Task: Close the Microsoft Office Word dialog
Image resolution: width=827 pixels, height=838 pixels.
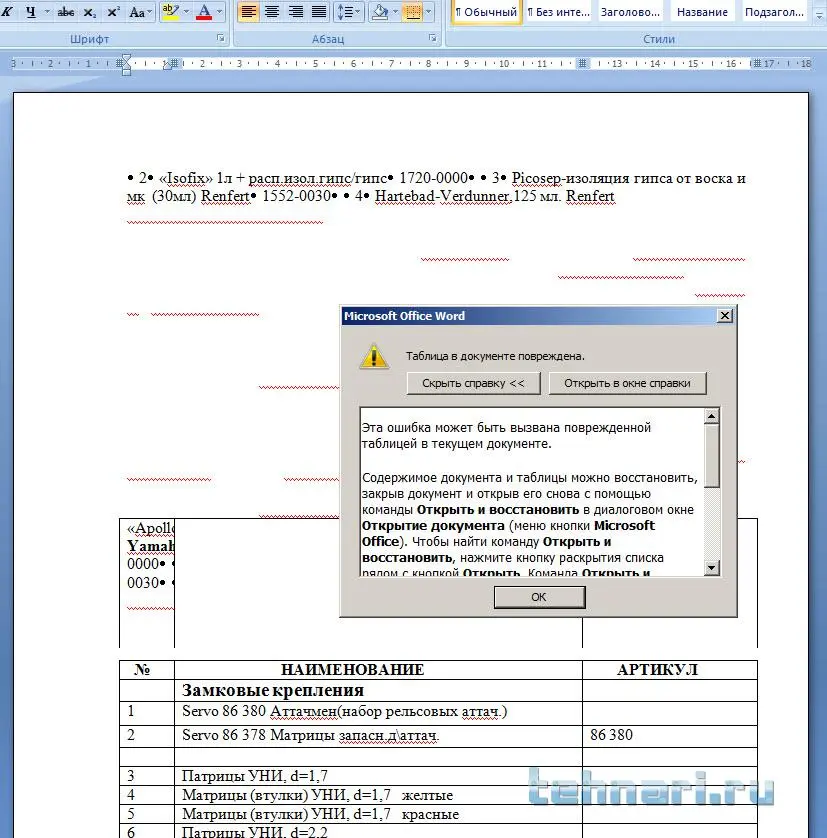Action: 724,316
